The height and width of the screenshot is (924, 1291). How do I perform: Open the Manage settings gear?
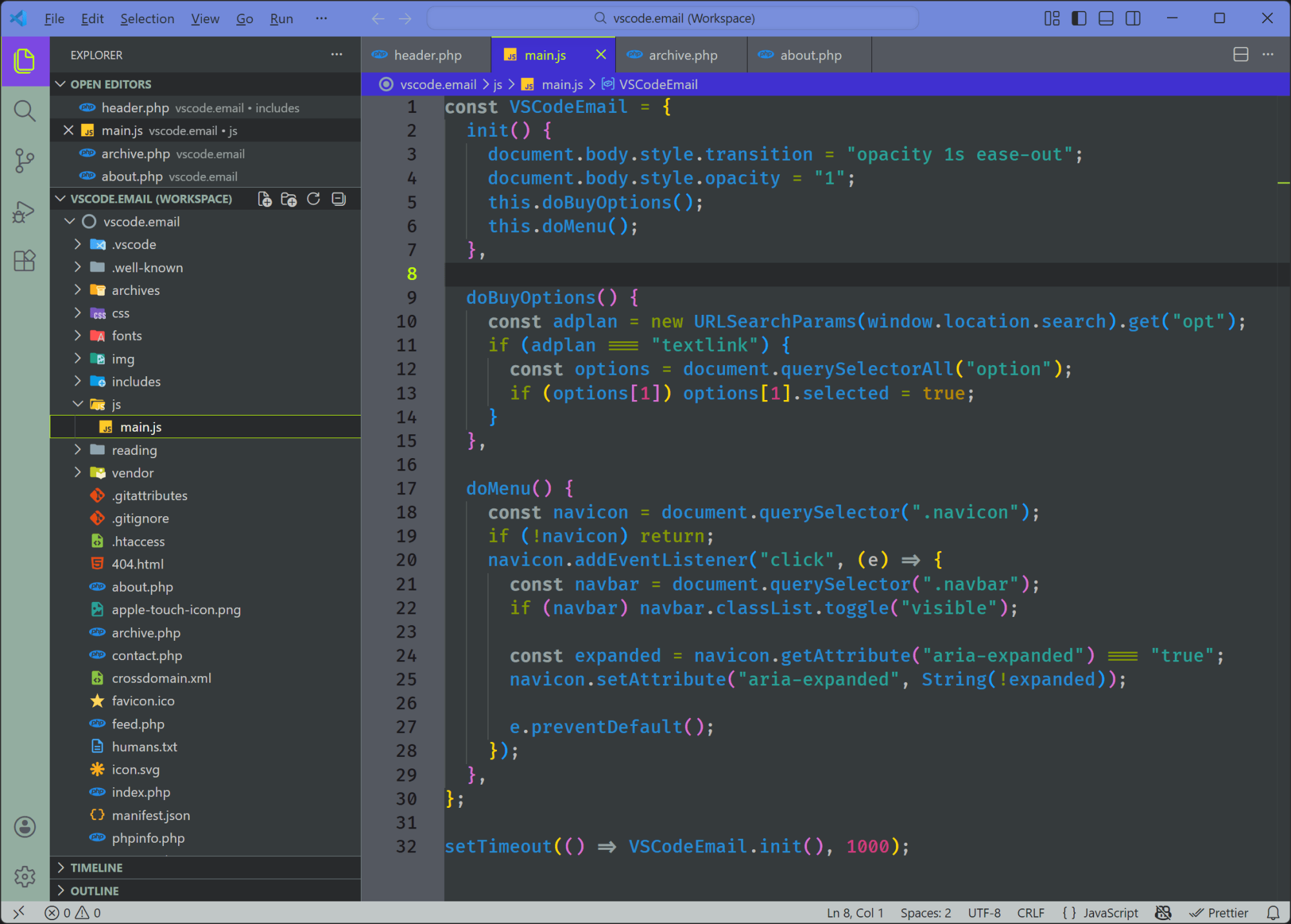coord(25,876)
